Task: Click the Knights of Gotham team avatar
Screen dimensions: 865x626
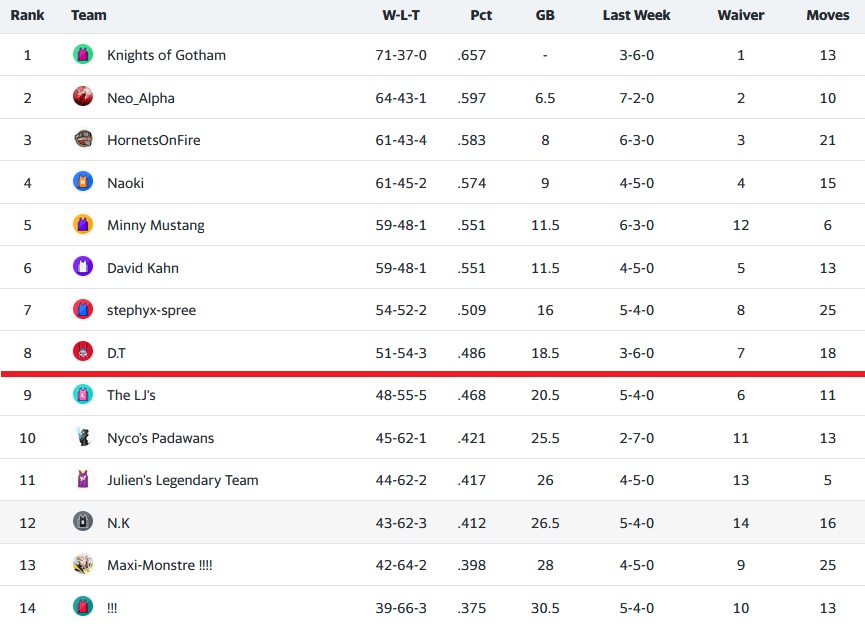Action: tap(83, 55)
